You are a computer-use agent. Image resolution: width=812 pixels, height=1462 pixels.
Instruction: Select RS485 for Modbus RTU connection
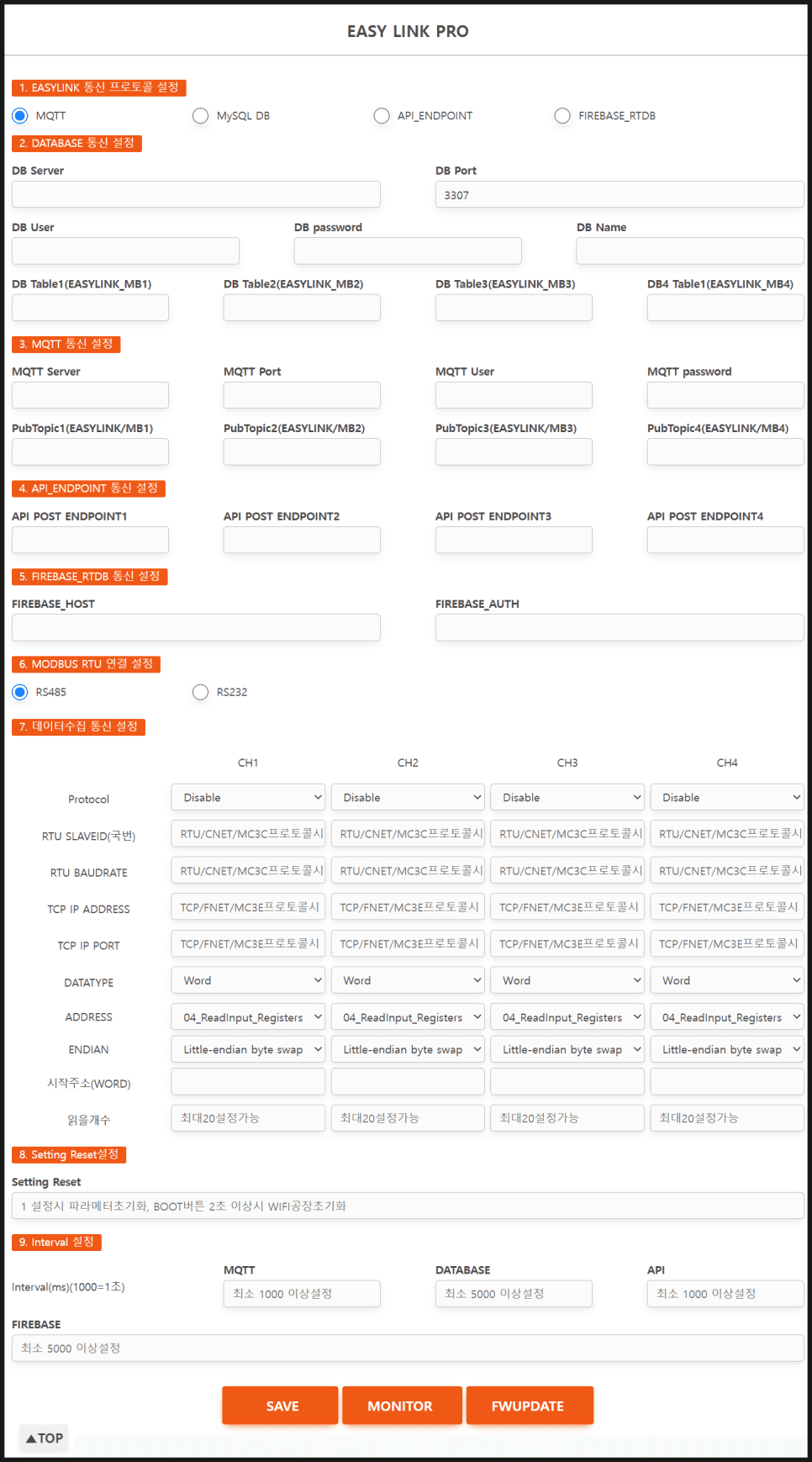(20, 692)
